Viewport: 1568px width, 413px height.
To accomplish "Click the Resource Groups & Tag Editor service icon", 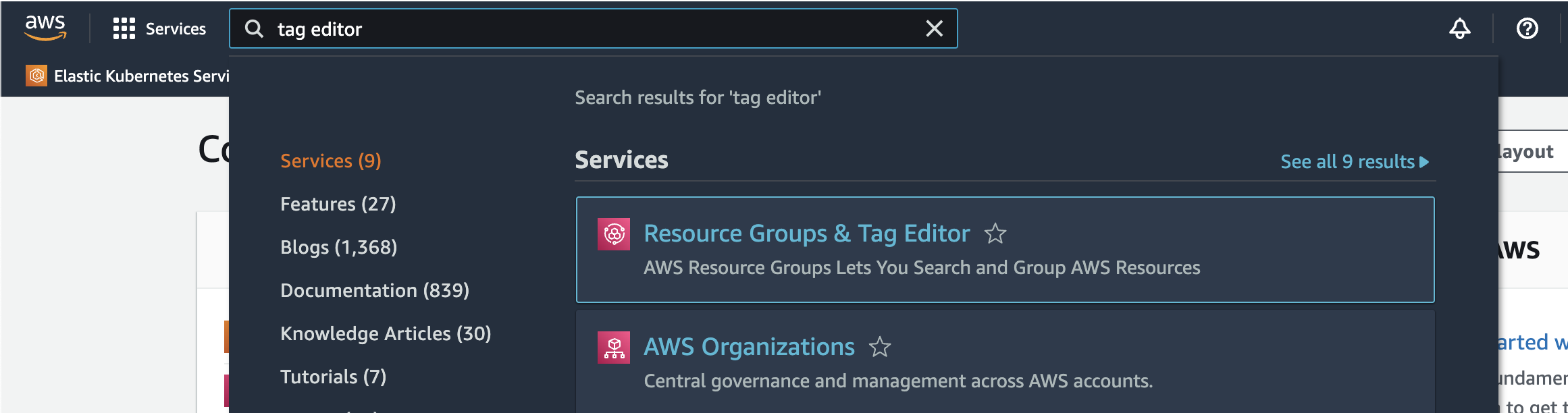I will (x=614, y=233).
